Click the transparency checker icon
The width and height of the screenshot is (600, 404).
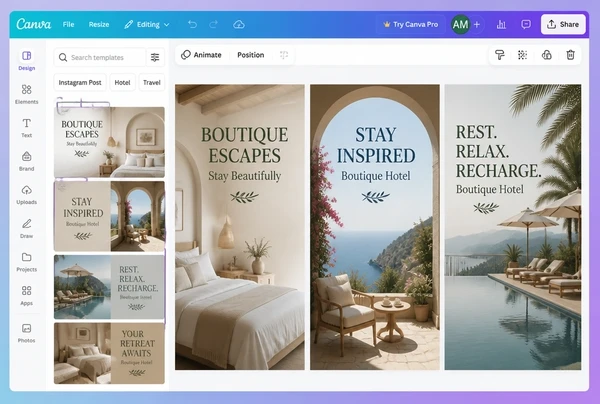coord(523,55)
